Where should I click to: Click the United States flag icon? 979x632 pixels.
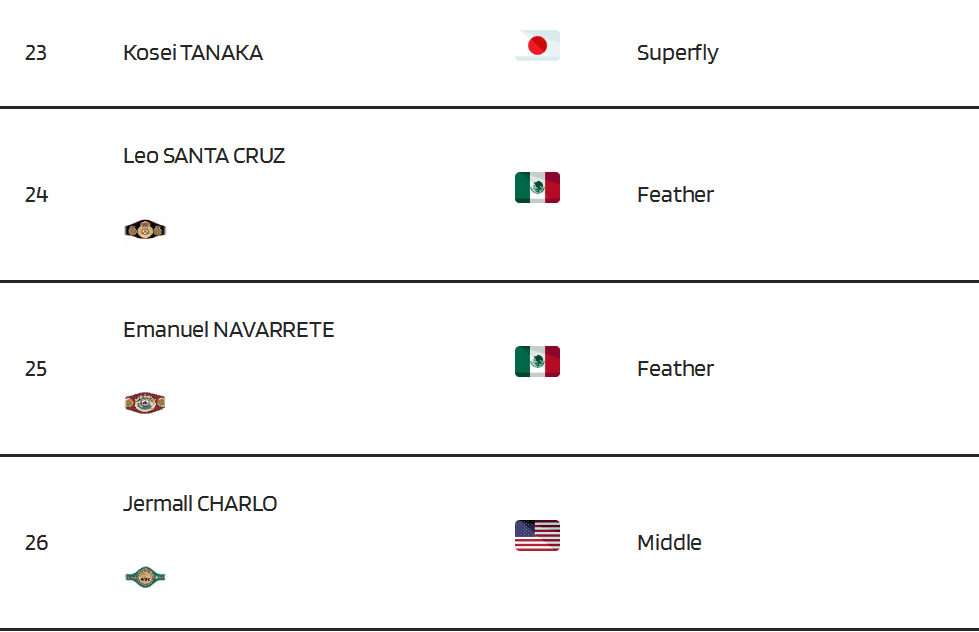537,535
